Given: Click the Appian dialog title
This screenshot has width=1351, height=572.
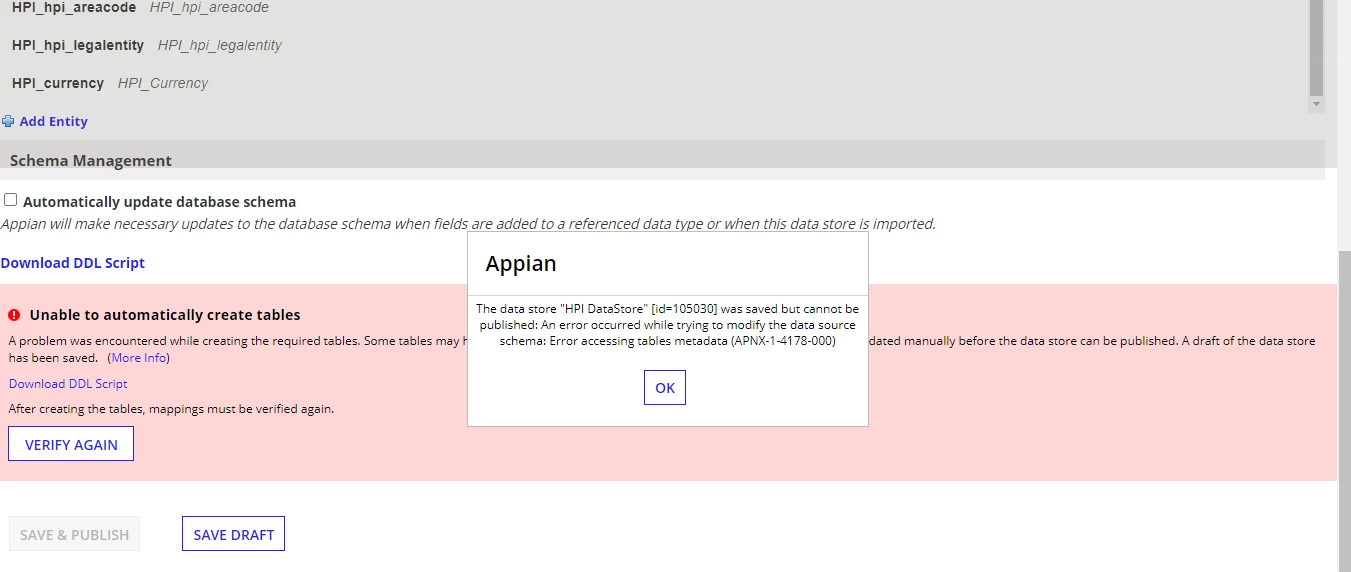Looking at the screenshot, I should tap(521, 264).
